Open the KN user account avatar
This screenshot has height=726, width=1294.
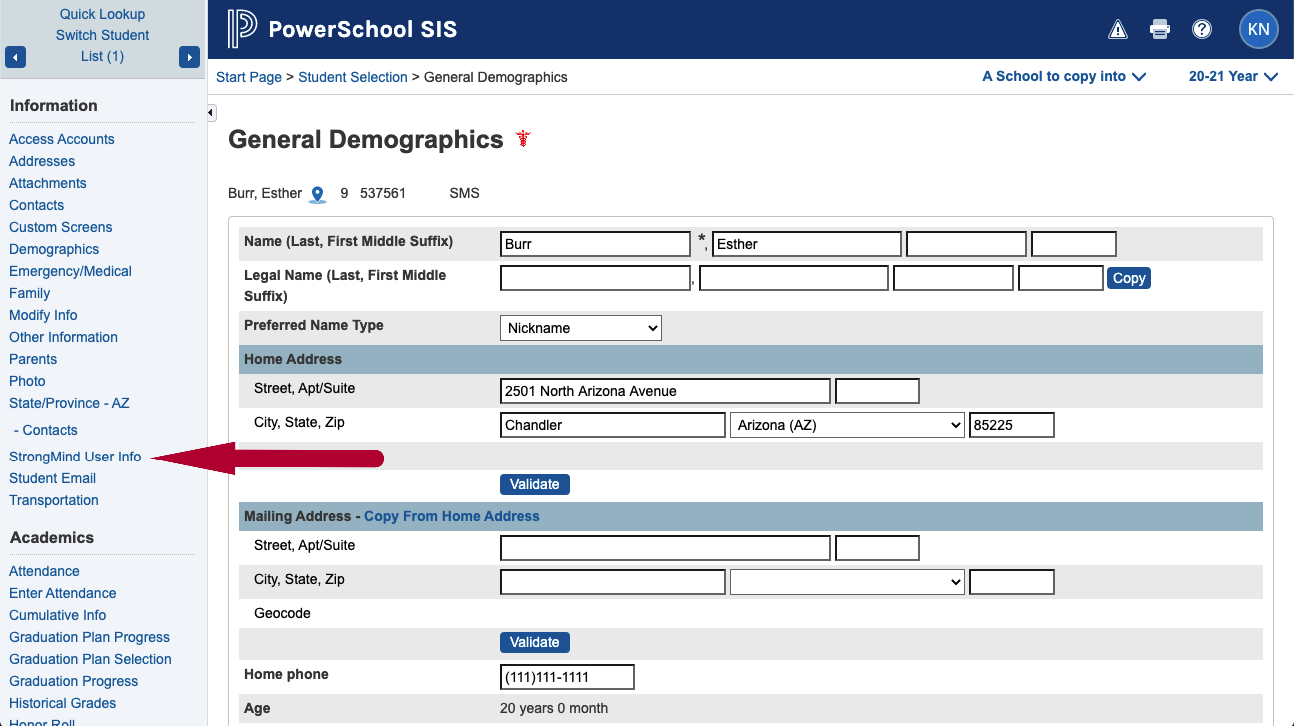(1259, 29)
